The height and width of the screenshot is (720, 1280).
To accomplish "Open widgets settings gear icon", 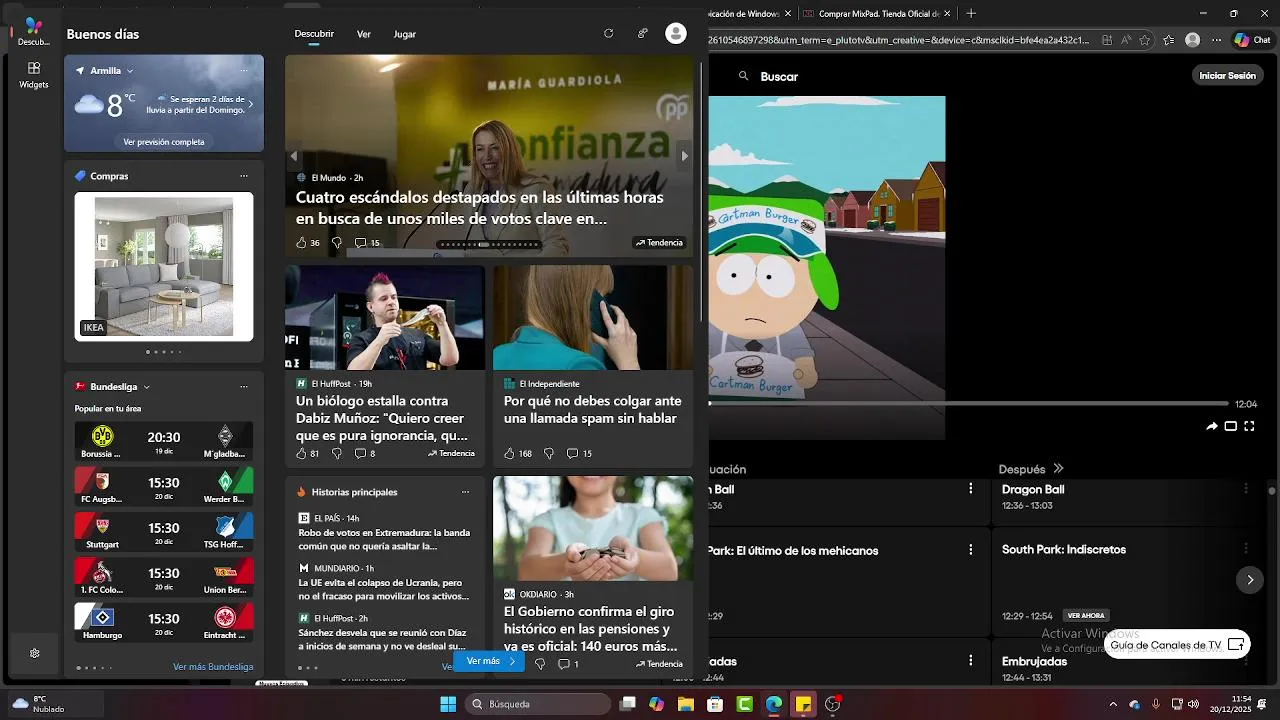I will (x=34, y=653).
